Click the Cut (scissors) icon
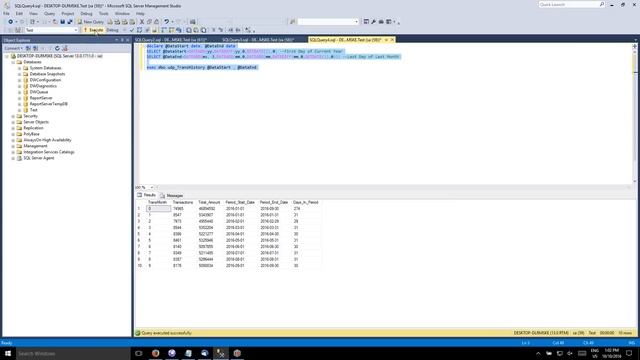The width and height of the screenshot is (640, 360). (142, 22)
